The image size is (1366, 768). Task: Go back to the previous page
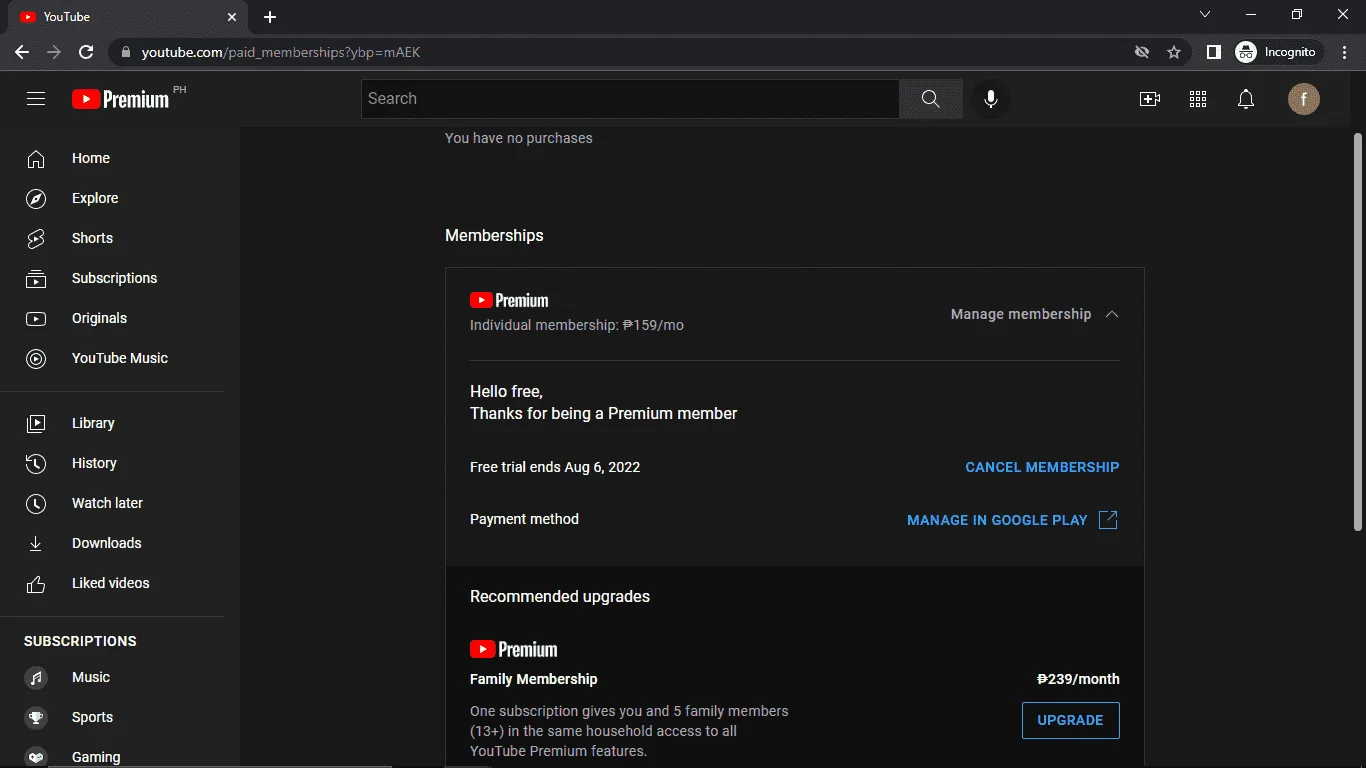[22, 52]
